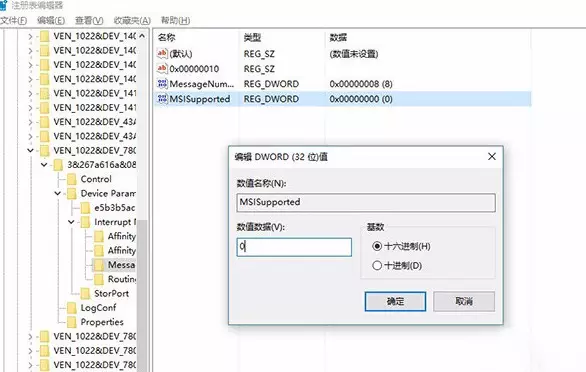The height and width of the screenshot is (372, 586).
Task: Open the 文件(F) menu
Action: (13, 20)
